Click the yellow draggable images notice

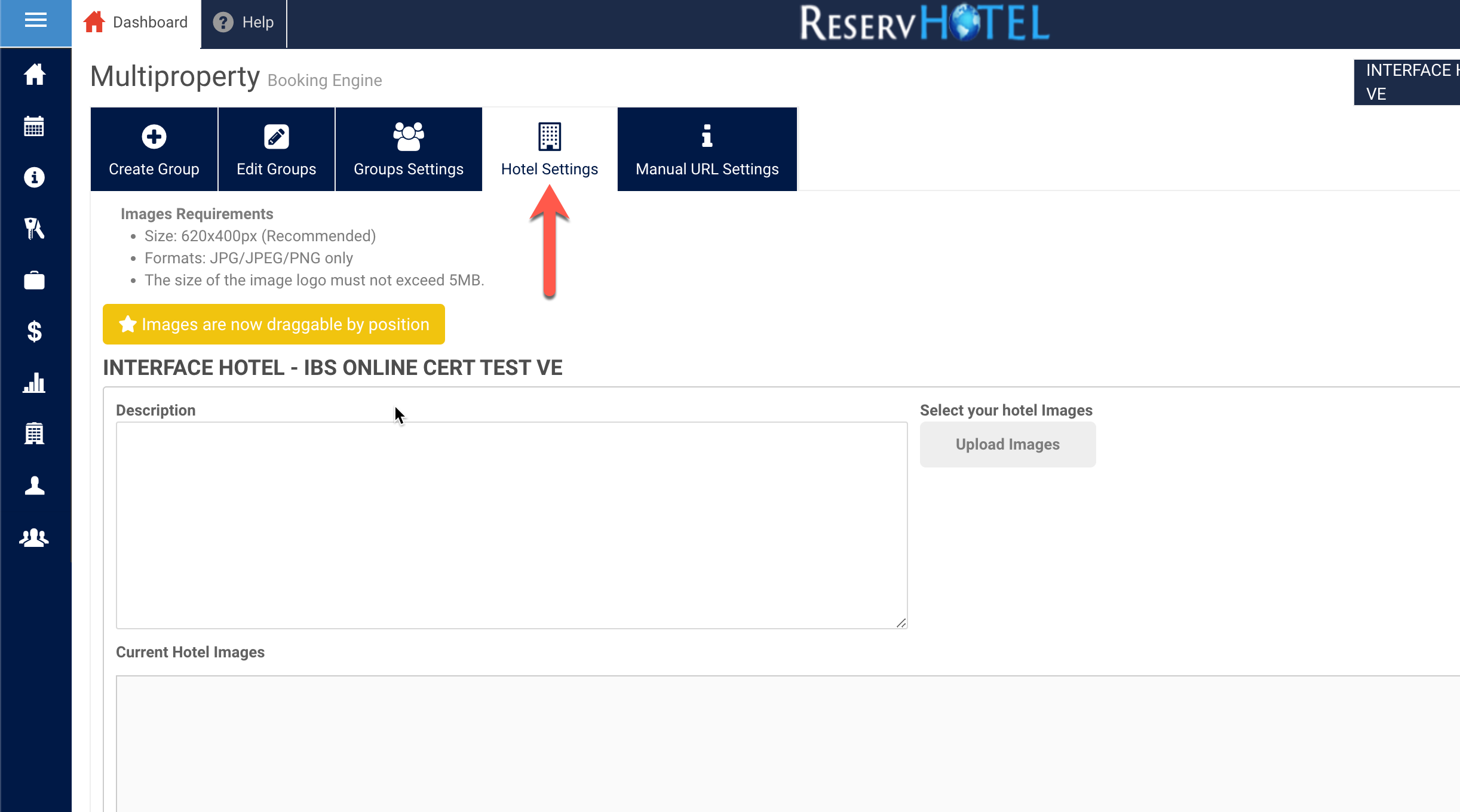274,324
